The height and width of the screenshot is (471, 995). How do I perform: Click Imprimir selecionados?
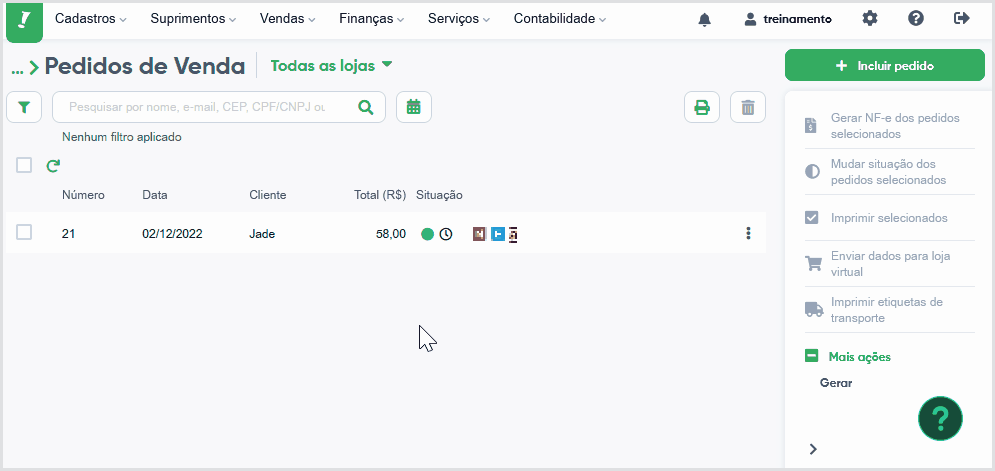coord(889,218)
